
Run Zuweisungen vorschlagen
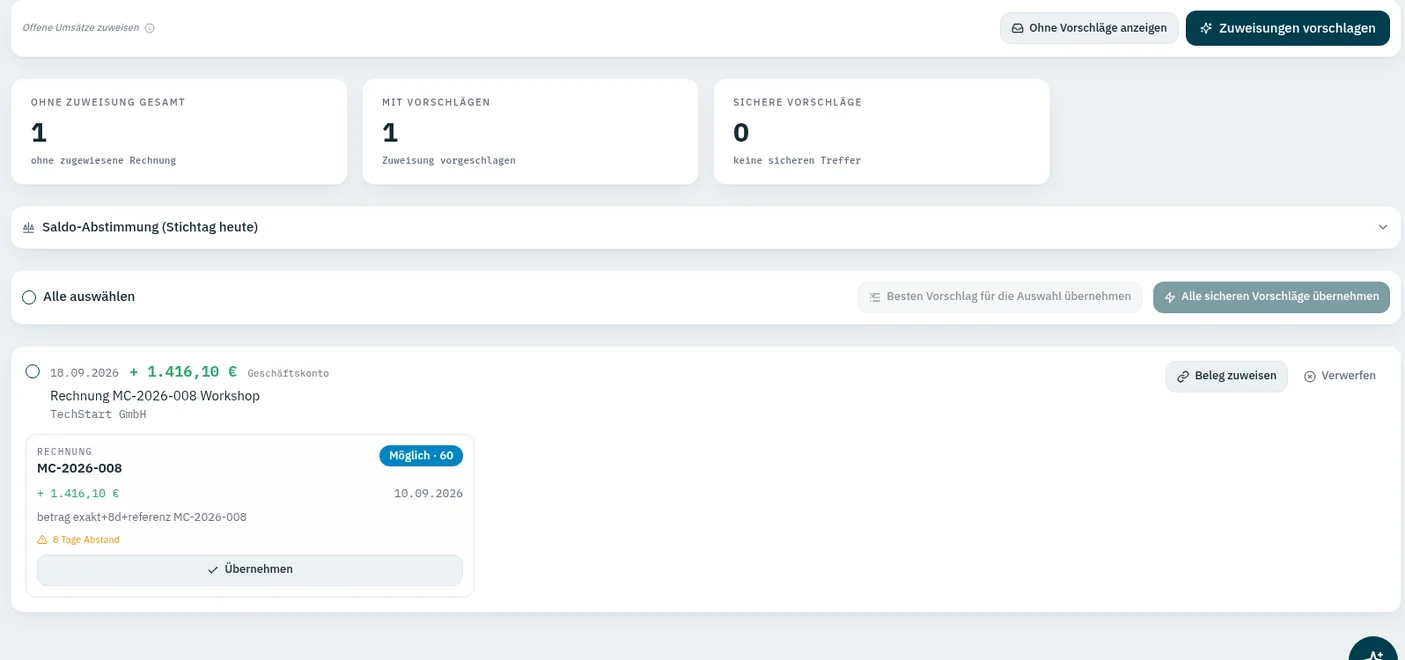(x=1288, y=28)
